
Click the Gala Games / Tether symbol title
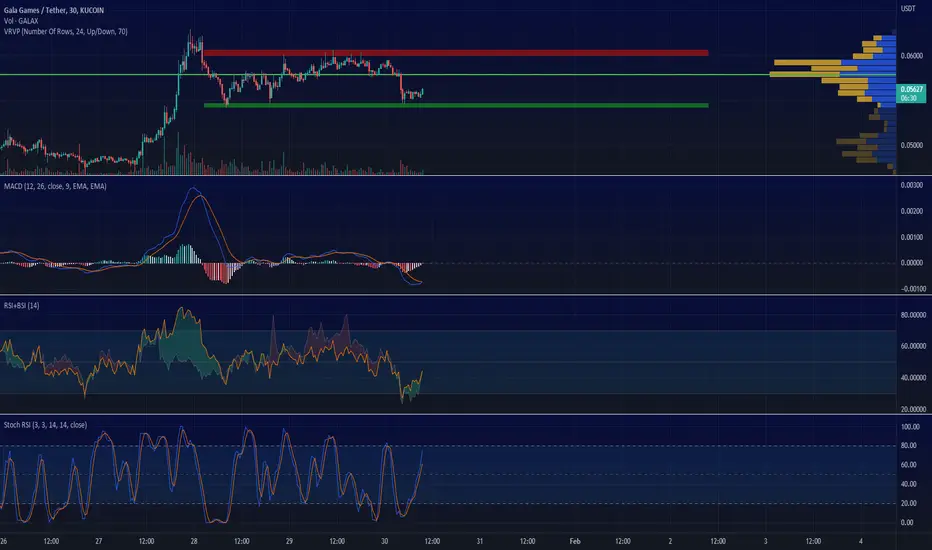(53, 10)
